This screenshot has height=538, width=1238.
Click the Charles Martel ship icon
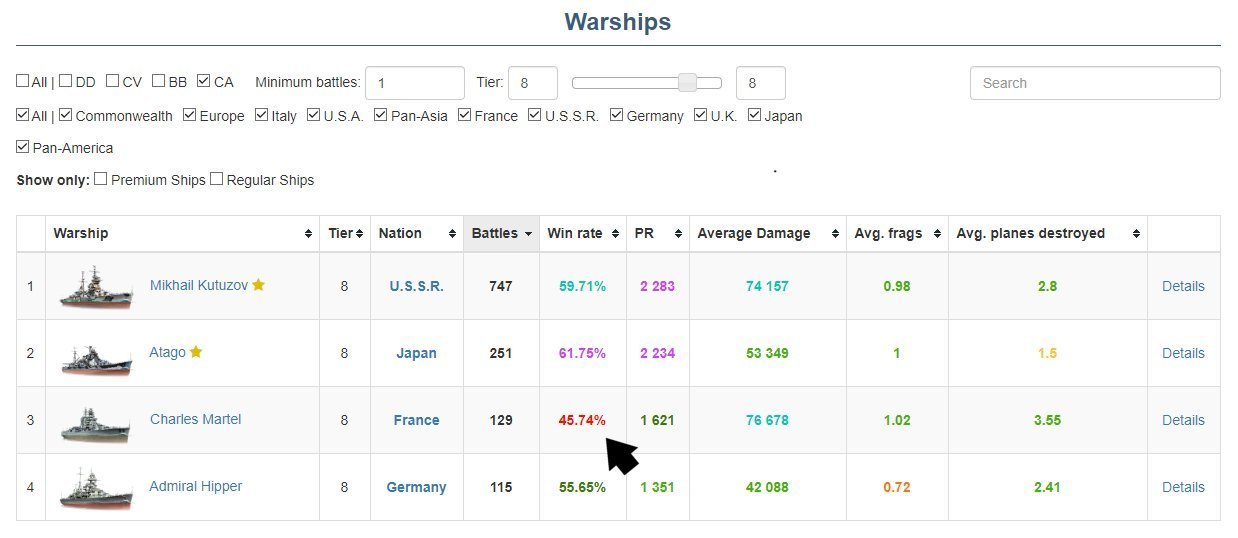coord(95,421)
